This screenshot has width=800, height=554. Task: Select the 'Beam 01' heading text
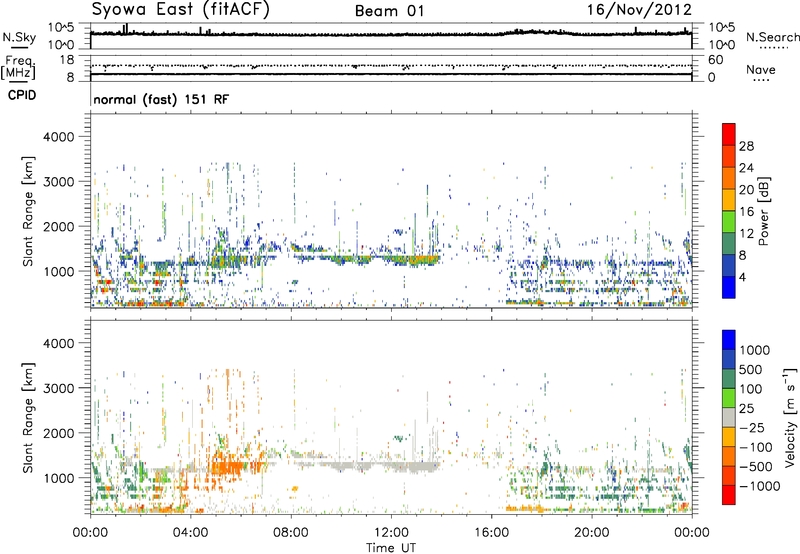coord(389,11)
